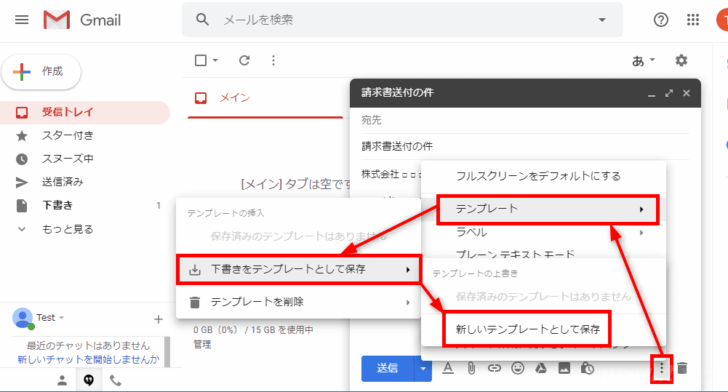Open the Help question mark icon
The height and width of the screenshot is (392, 728).
[x=661, y=20]
